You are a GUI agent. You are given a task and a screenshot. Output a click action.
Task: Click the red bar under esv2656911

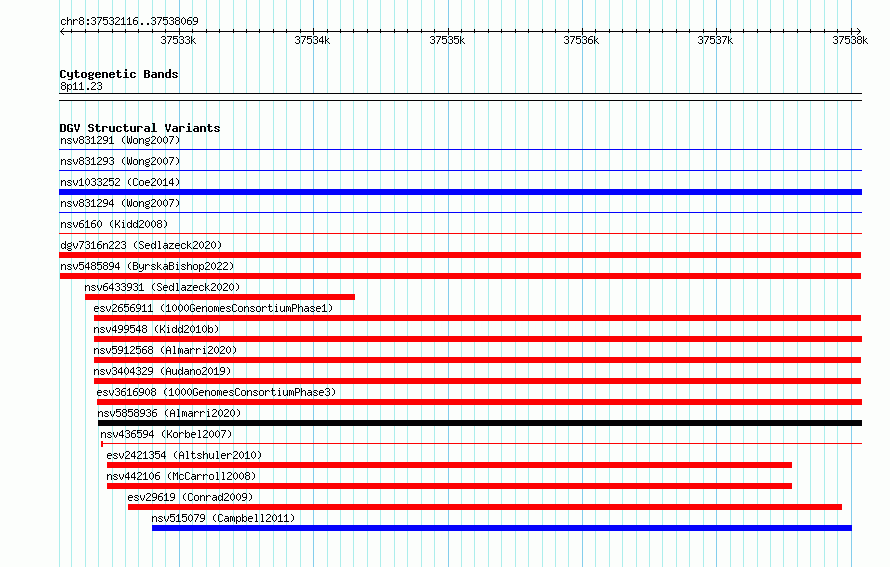pyautogui.click(x=477, y=318)
